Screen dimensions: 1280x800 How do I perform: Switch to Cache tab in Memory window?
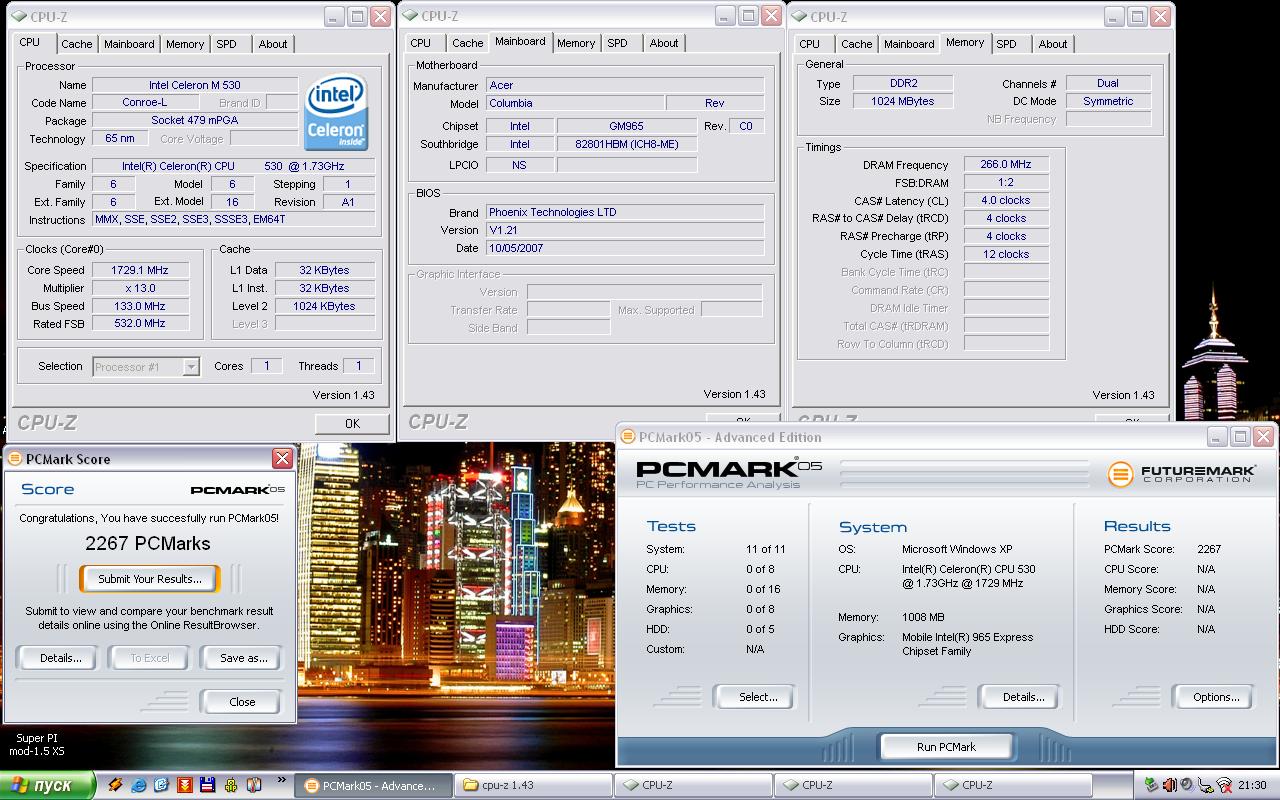857,44
